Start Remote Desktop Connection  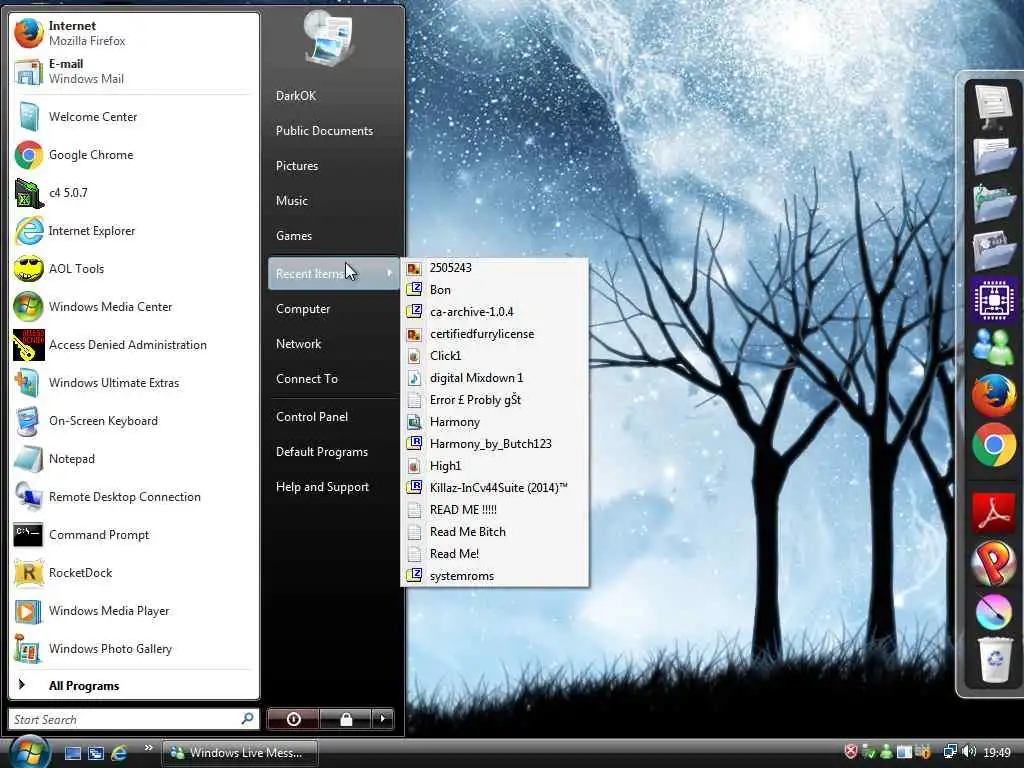[x=134, y=496]
